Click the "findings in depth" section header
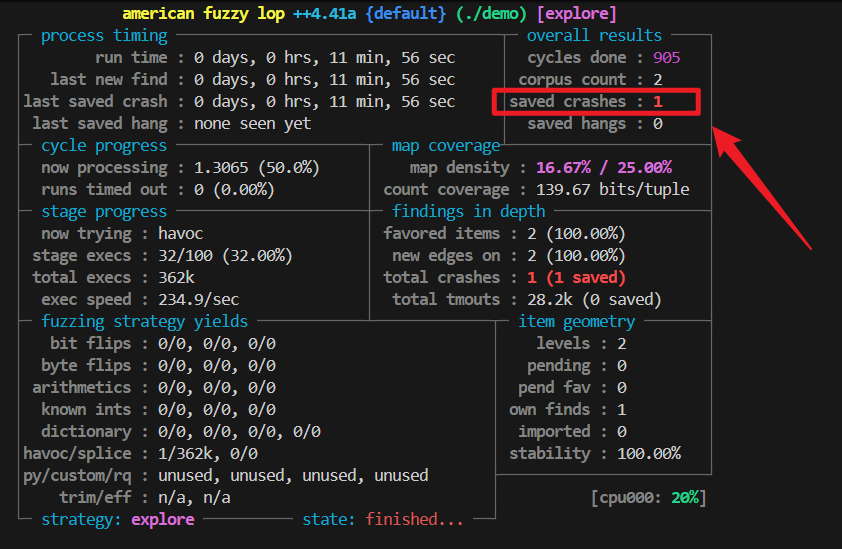The height and width of the screenshot is (549, 842). click(x=469, y=212)
